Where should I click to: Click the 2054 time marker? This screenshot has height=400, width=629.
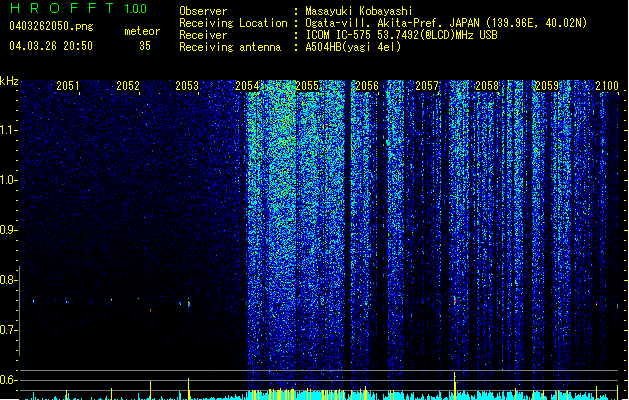pos(247,85)
